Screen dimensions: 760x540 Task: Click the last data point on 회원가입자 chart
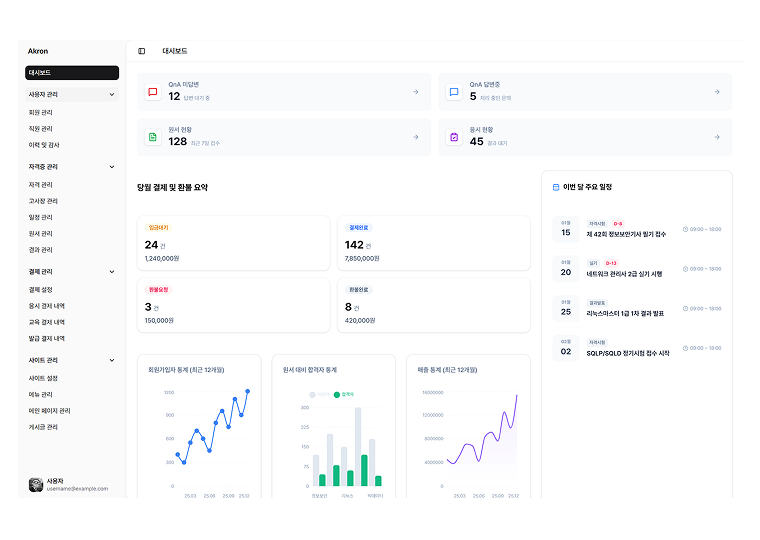point(247,391)
